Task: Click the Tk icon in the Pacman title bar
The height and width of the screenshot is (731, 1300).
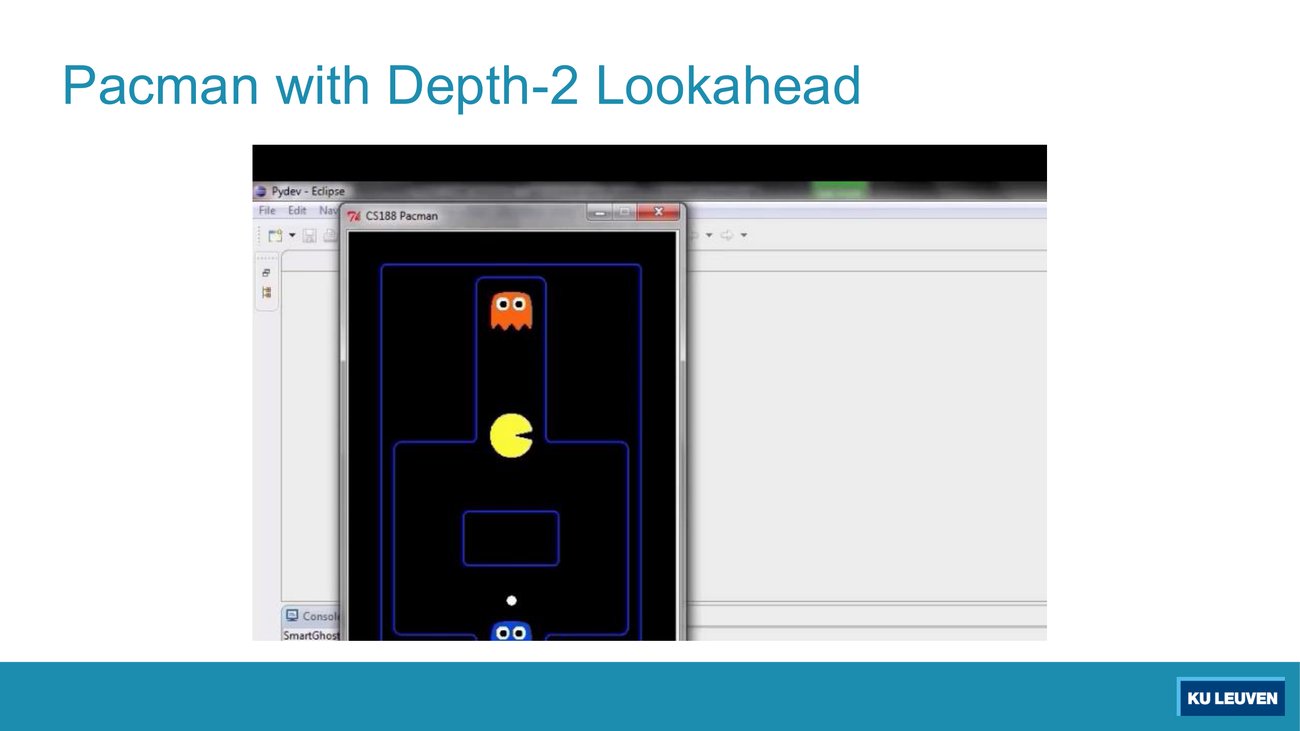Action: click(354, 216)
